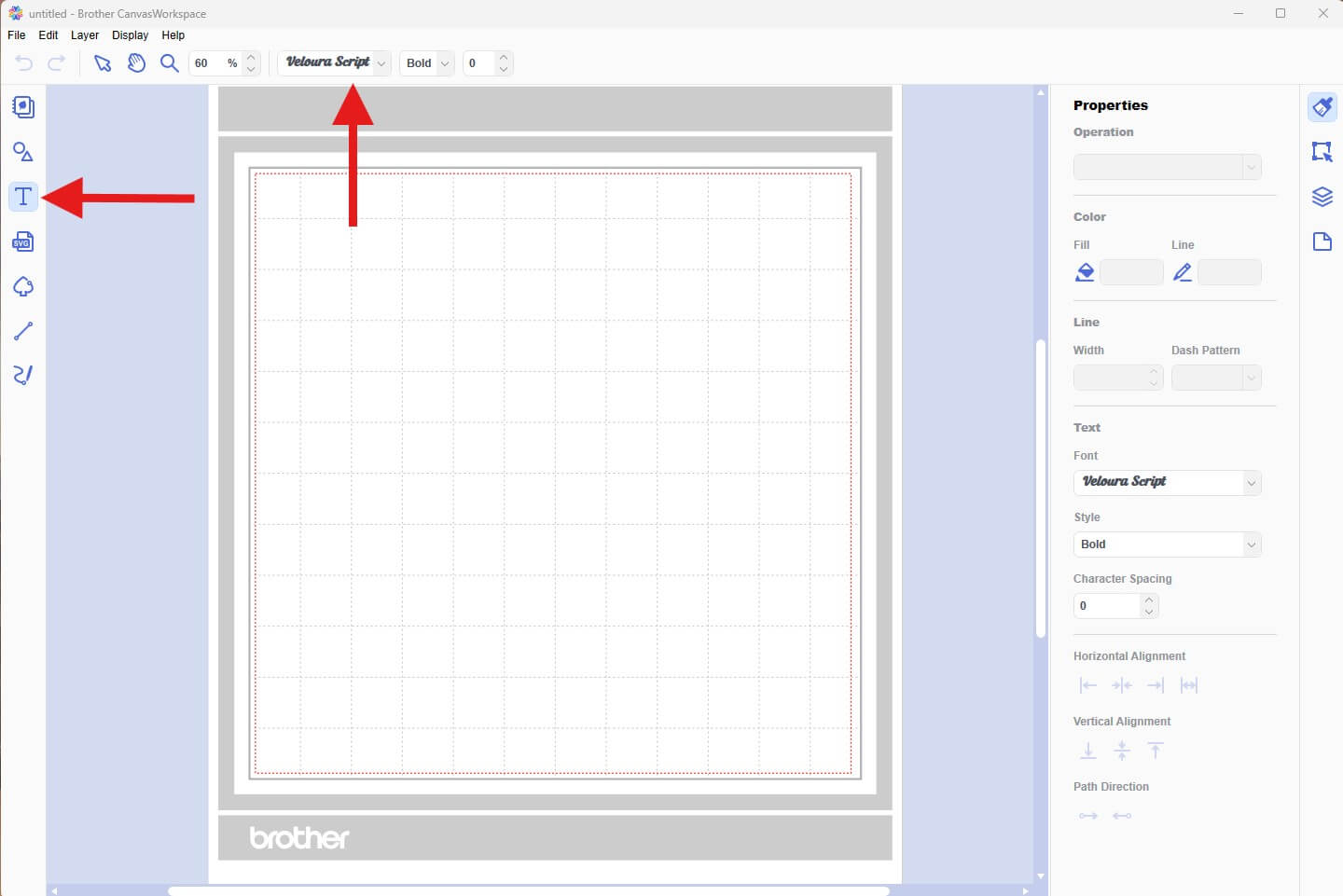Click the Undo arrow
Viewport: 1343px width, 896px height.
[x=24, y=63]
